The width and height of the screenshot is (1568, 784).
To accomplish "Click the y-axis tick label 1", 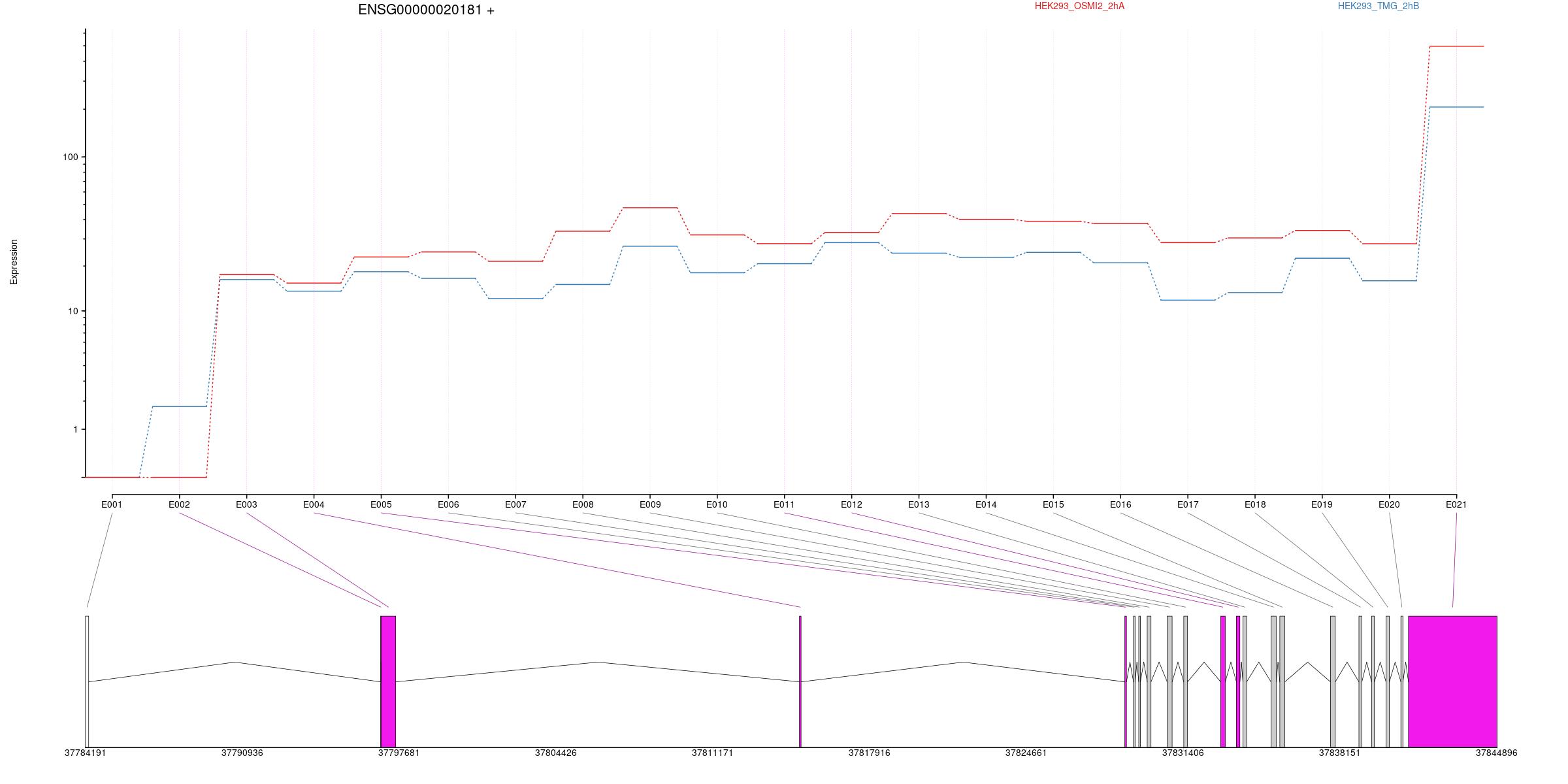I will tap(75, 429).
